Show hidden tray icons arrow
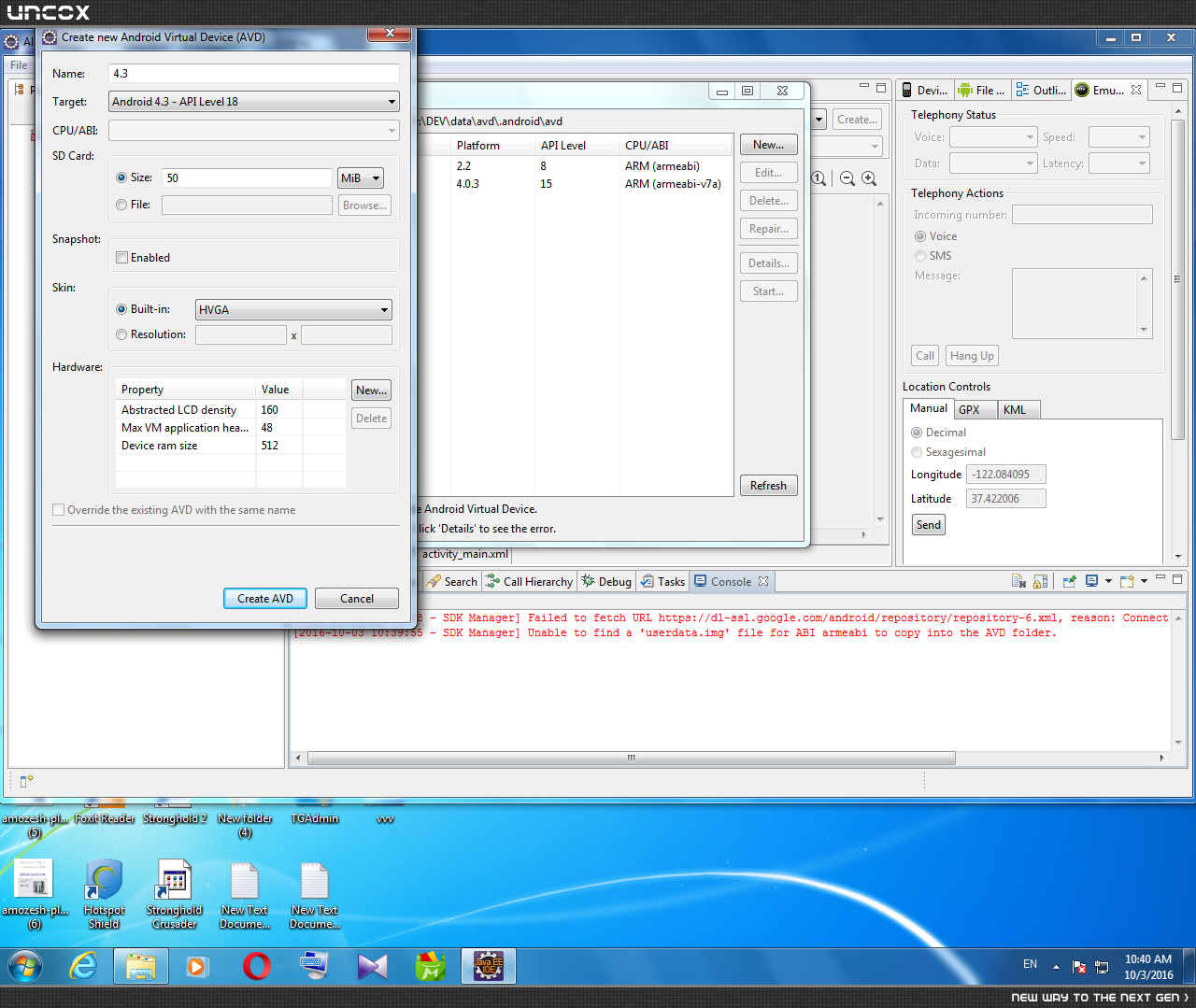Image resolution: width=1196 pixels, height=1008 pixels. pos(1056,967)
